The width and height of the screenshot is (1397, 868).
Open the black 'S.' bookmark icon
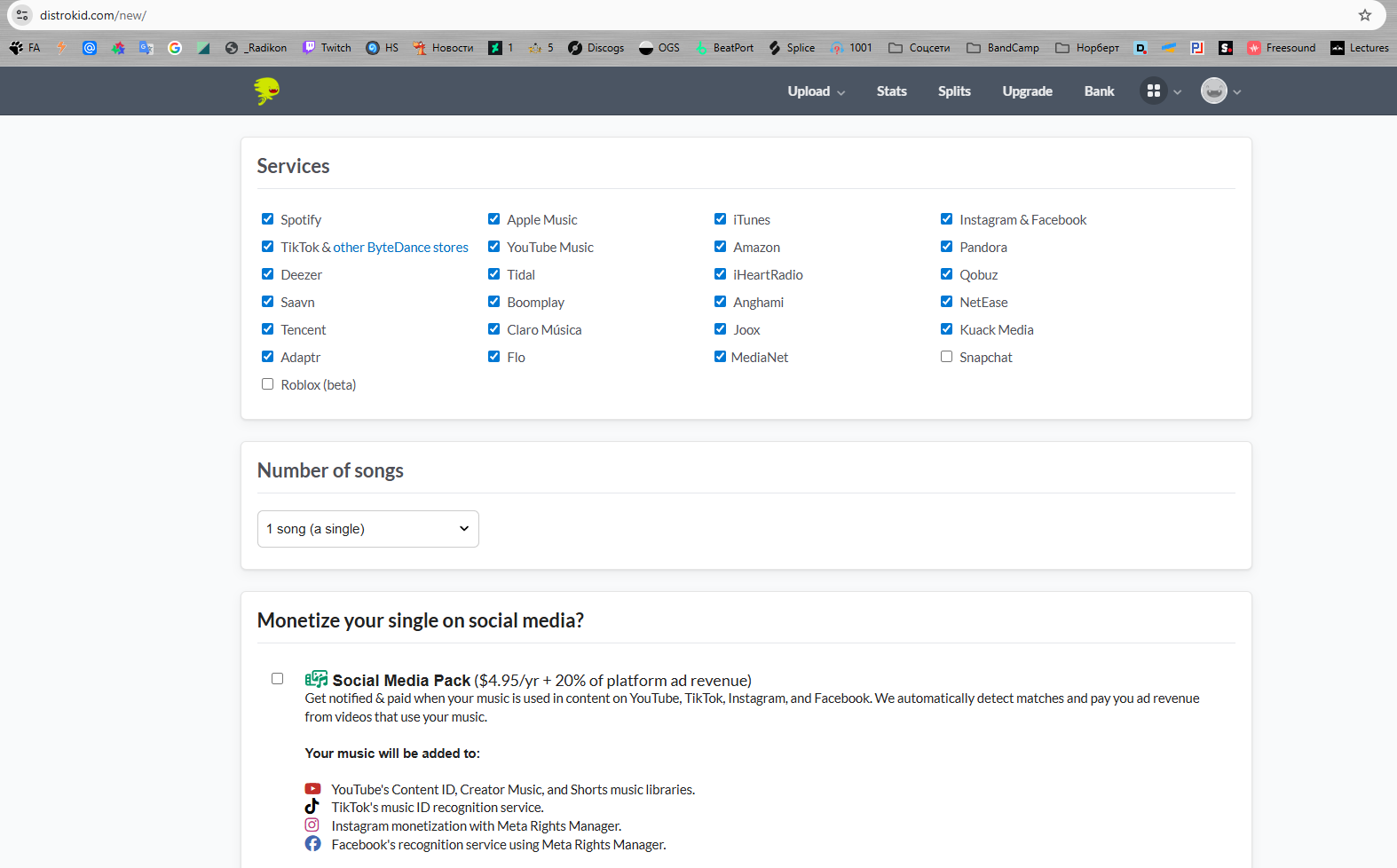click(x=1226, y=48)
